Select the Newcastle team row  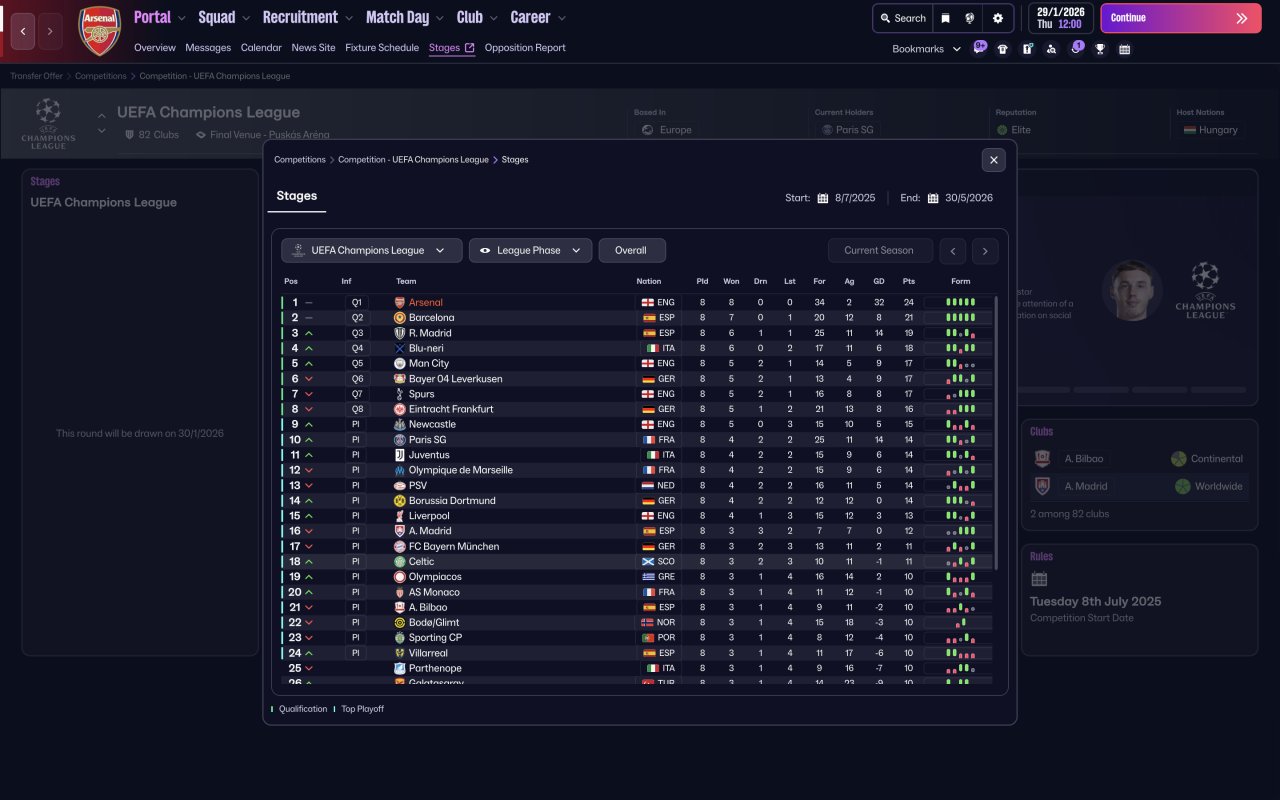click(637, 425)
